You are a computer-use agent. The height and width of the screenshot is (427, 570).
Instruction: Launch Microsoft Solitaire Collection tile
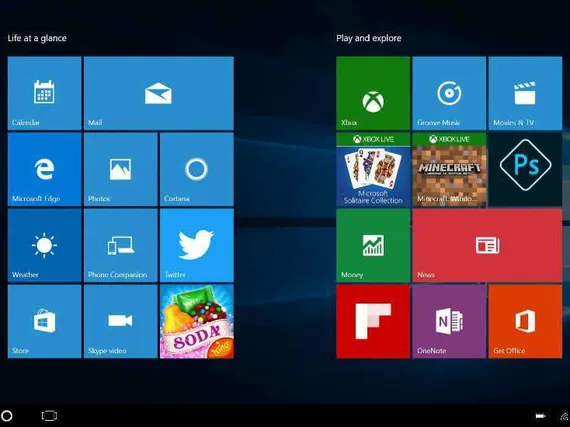pyautogui.click(x=373, y=169)
